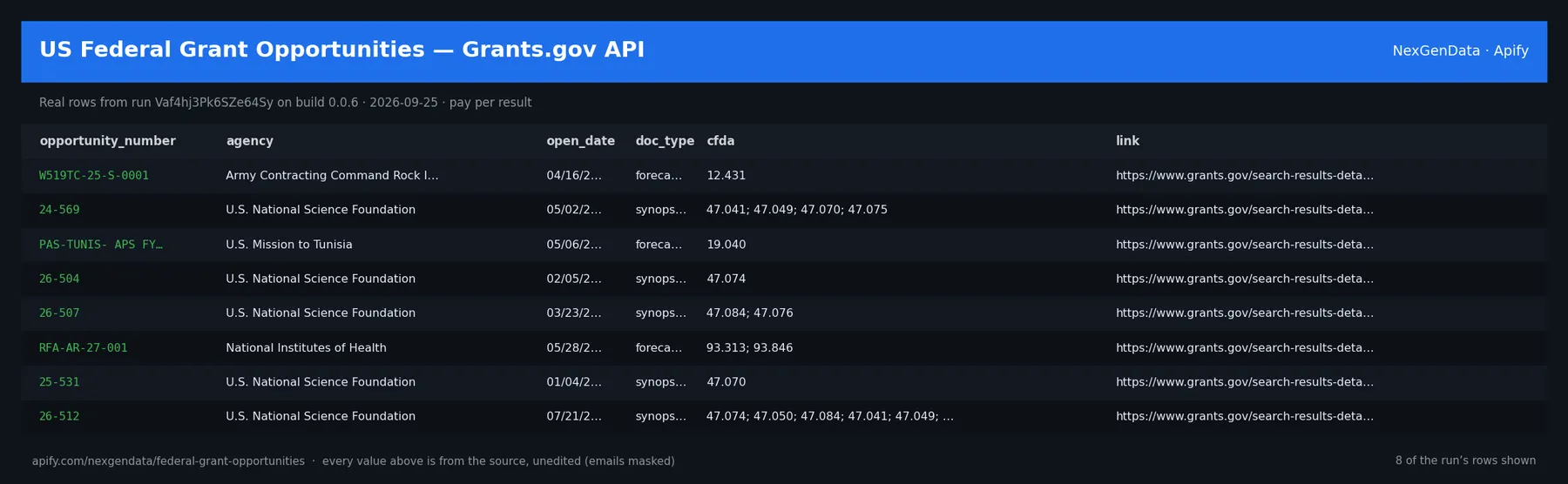Select agency U.S. Mission to Tunisia
Screen dimensions: 1568x484
coord(289,245)
